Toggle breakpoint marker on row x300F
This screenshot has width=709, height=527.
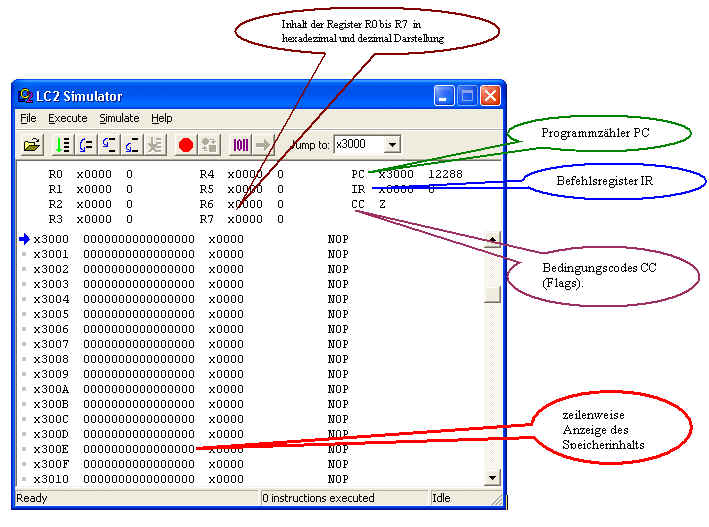coord(24,464)
